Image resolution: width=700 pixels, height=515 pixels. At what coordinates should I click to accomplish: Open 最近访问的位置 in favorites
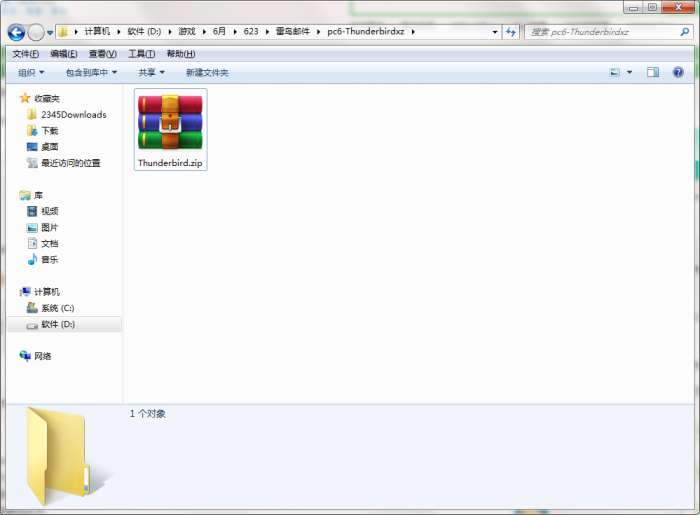[64, 163]
